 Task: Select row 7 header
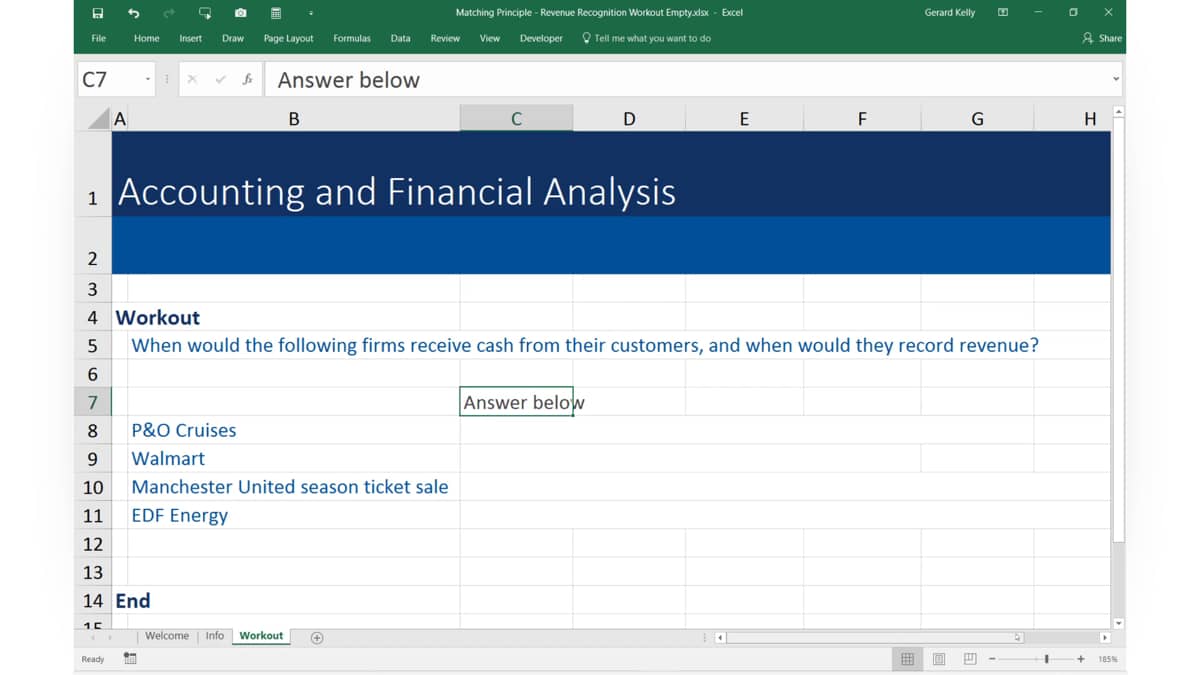click(x=93, y=402)
